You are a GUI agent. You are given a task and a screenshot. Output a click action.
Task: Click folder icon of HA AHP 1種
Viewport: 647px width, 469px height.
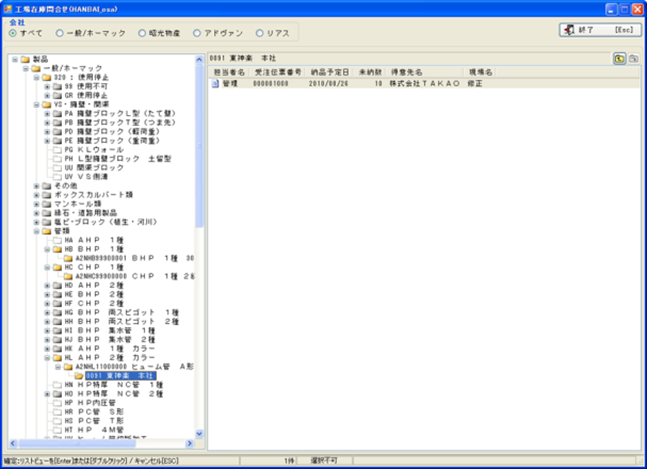coord(57,240)
